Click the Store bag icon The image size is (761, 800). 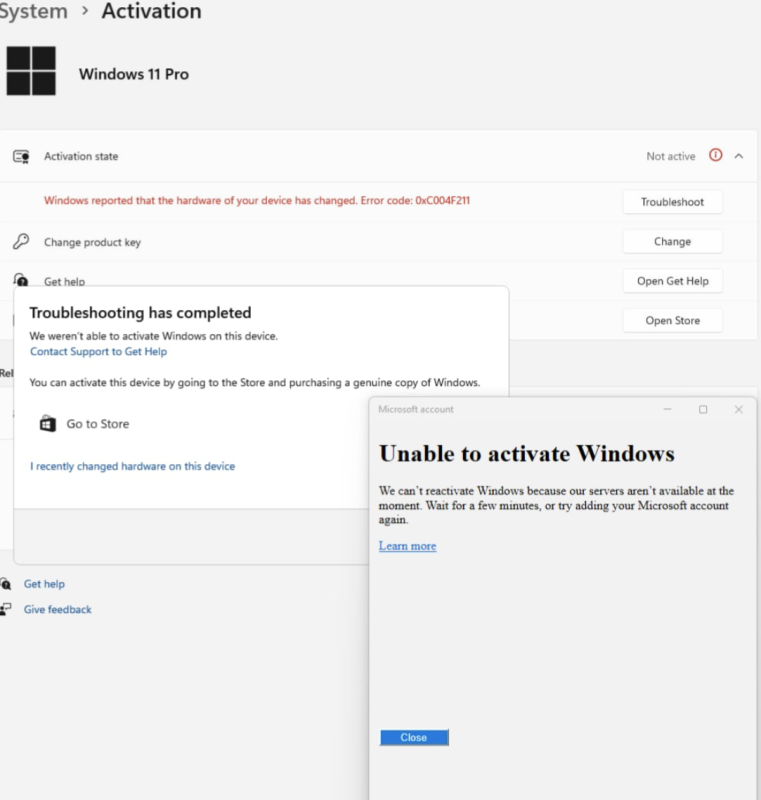[48, 423]
